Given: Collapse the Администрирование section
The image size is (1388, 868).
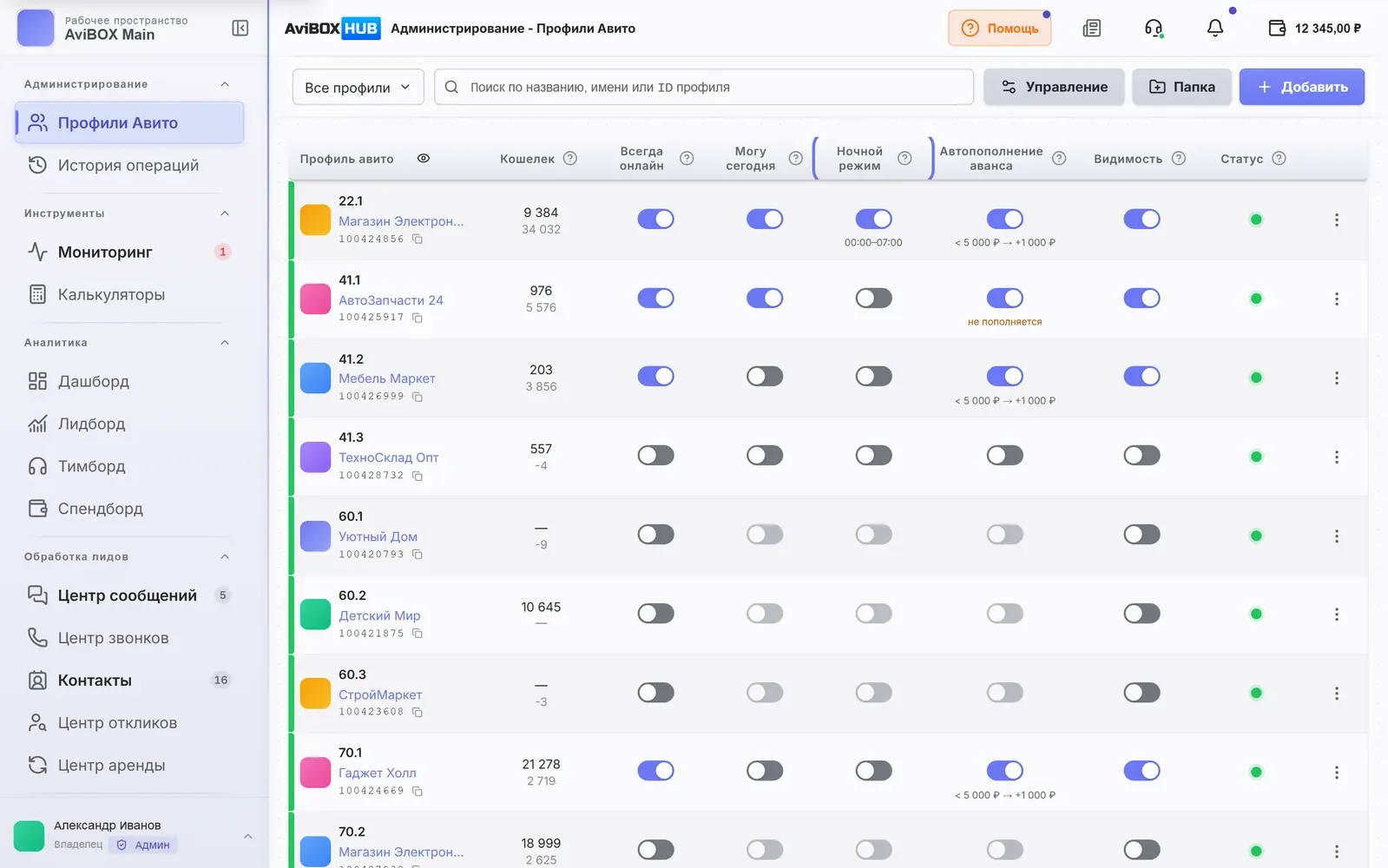Looking at the screenshot, I should pyautogui.click(x=225, y=84).
